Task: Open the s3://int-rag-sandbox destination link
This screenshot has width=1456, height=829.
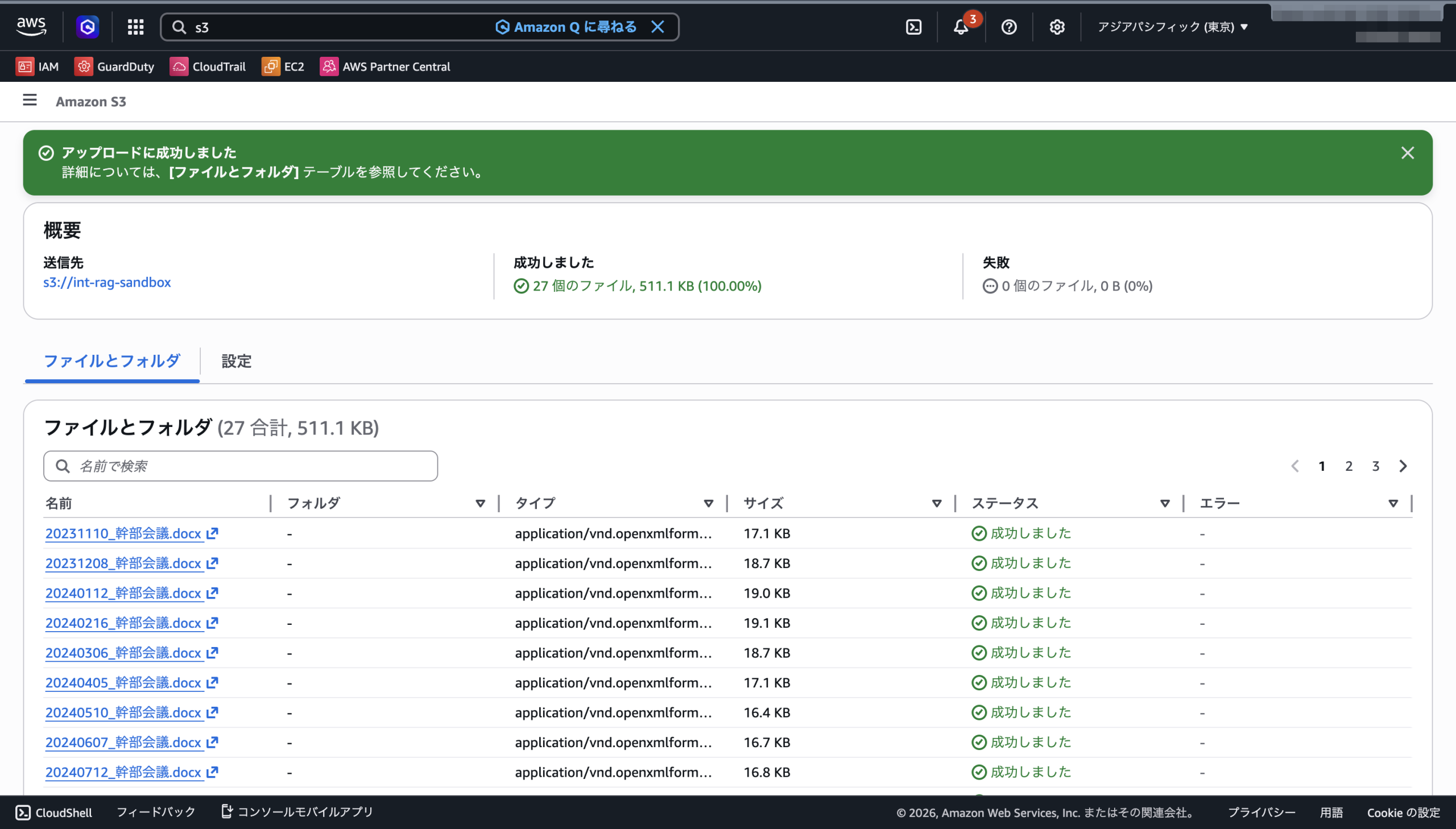Action: 107,283
